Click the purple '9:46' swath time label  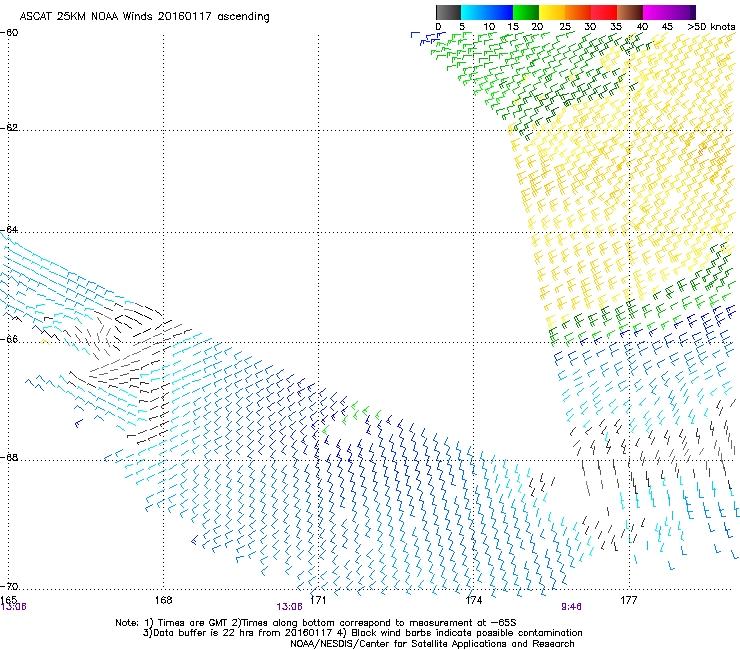click(571, 607)
